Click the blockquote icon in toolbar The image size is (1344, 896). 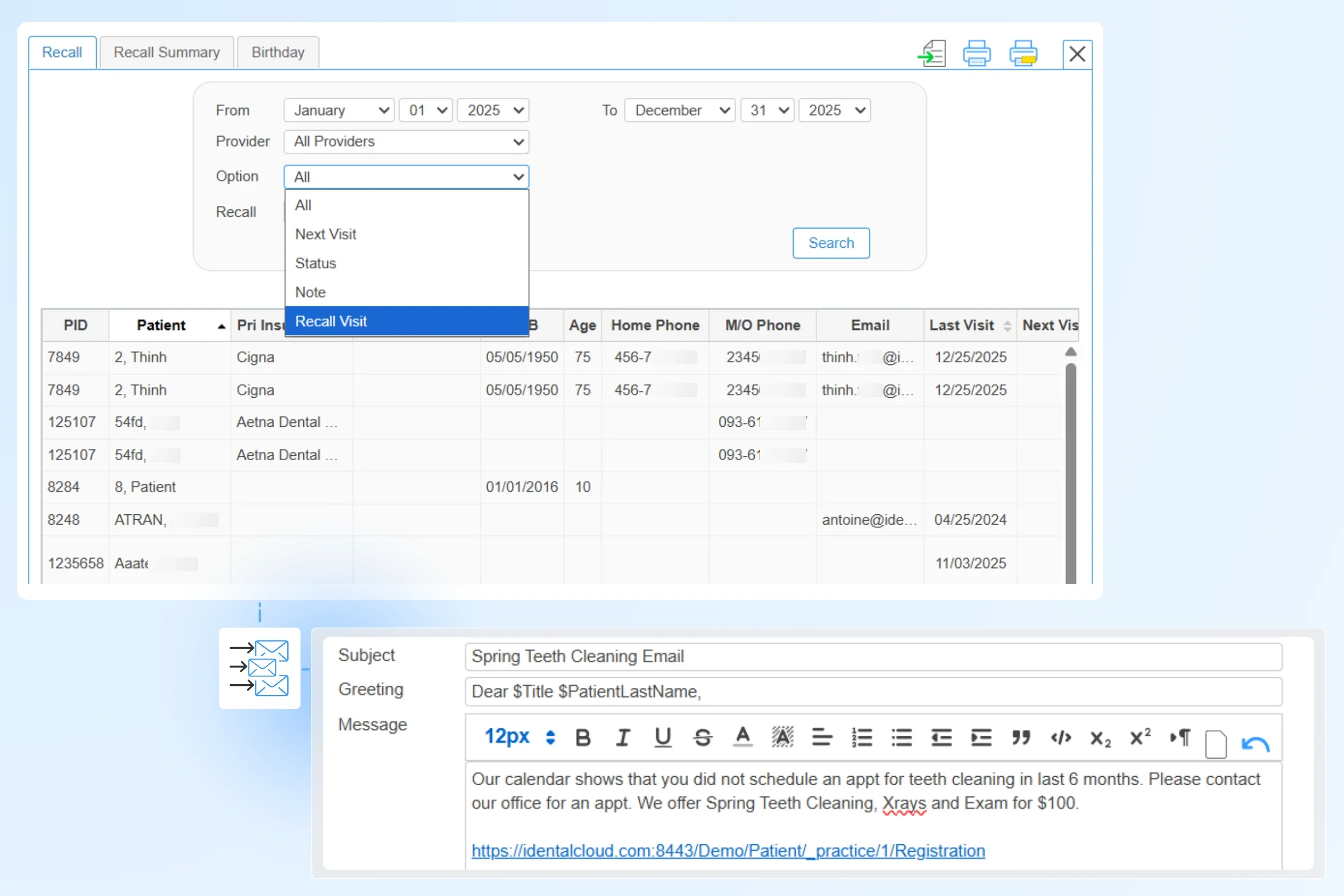pos(1021,738)
